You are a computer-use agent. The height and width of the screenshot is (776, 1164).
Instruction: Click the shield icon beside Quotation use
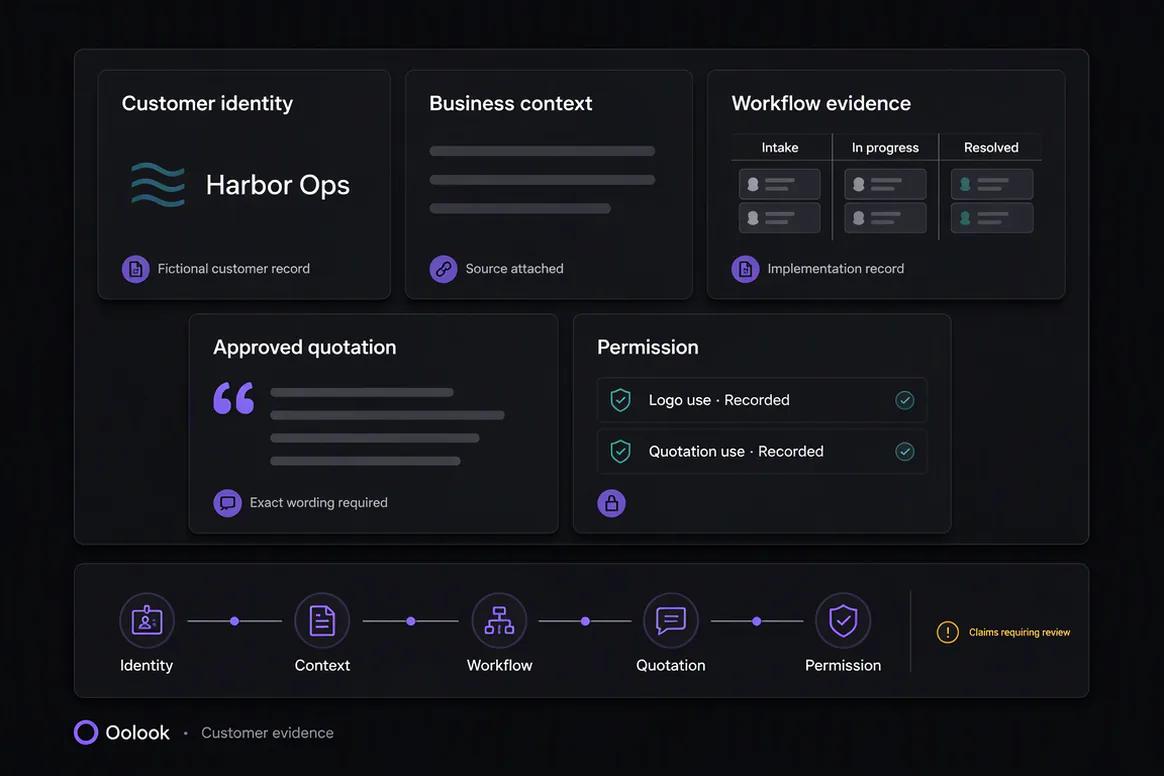click(621, 451)
